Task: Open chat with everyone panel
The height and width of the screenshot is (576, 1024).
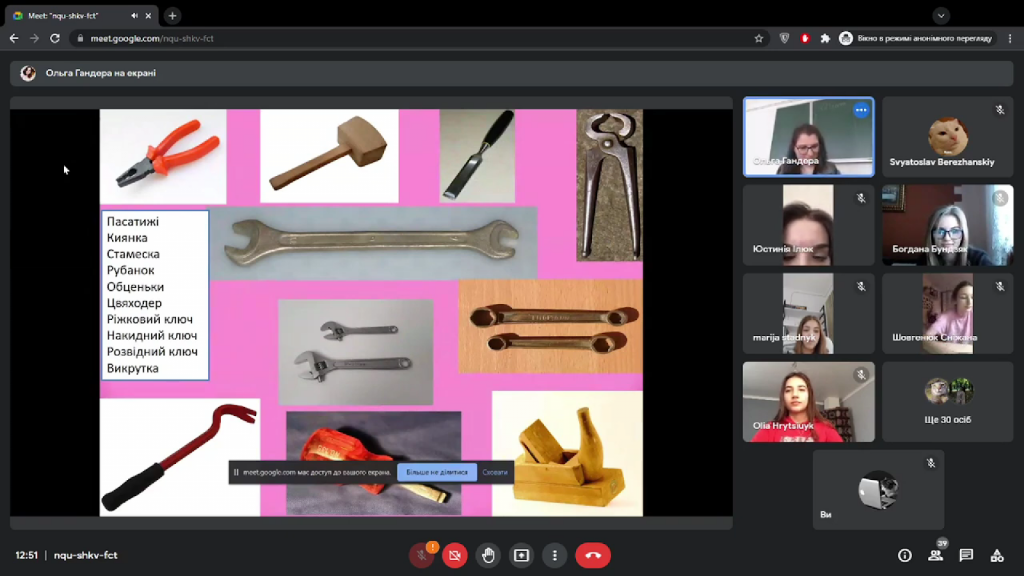Action: pyautogui.click(x=966, y=555)
